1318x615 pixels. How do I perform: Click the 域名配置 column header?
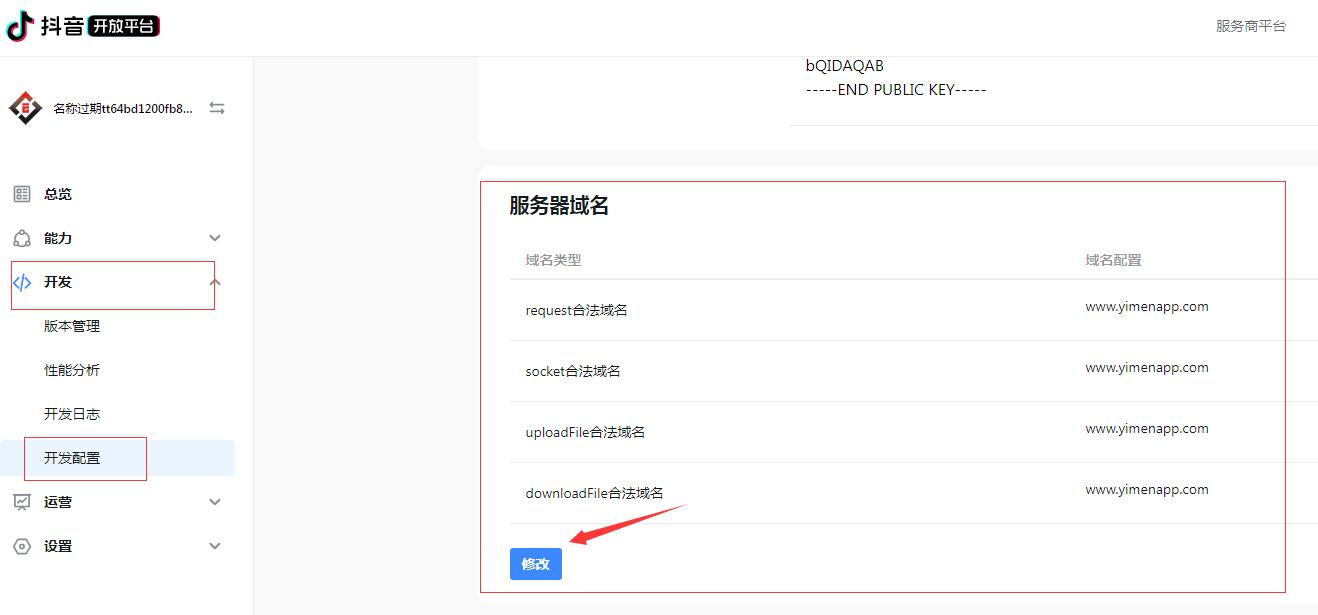(x=1113, y=260)
